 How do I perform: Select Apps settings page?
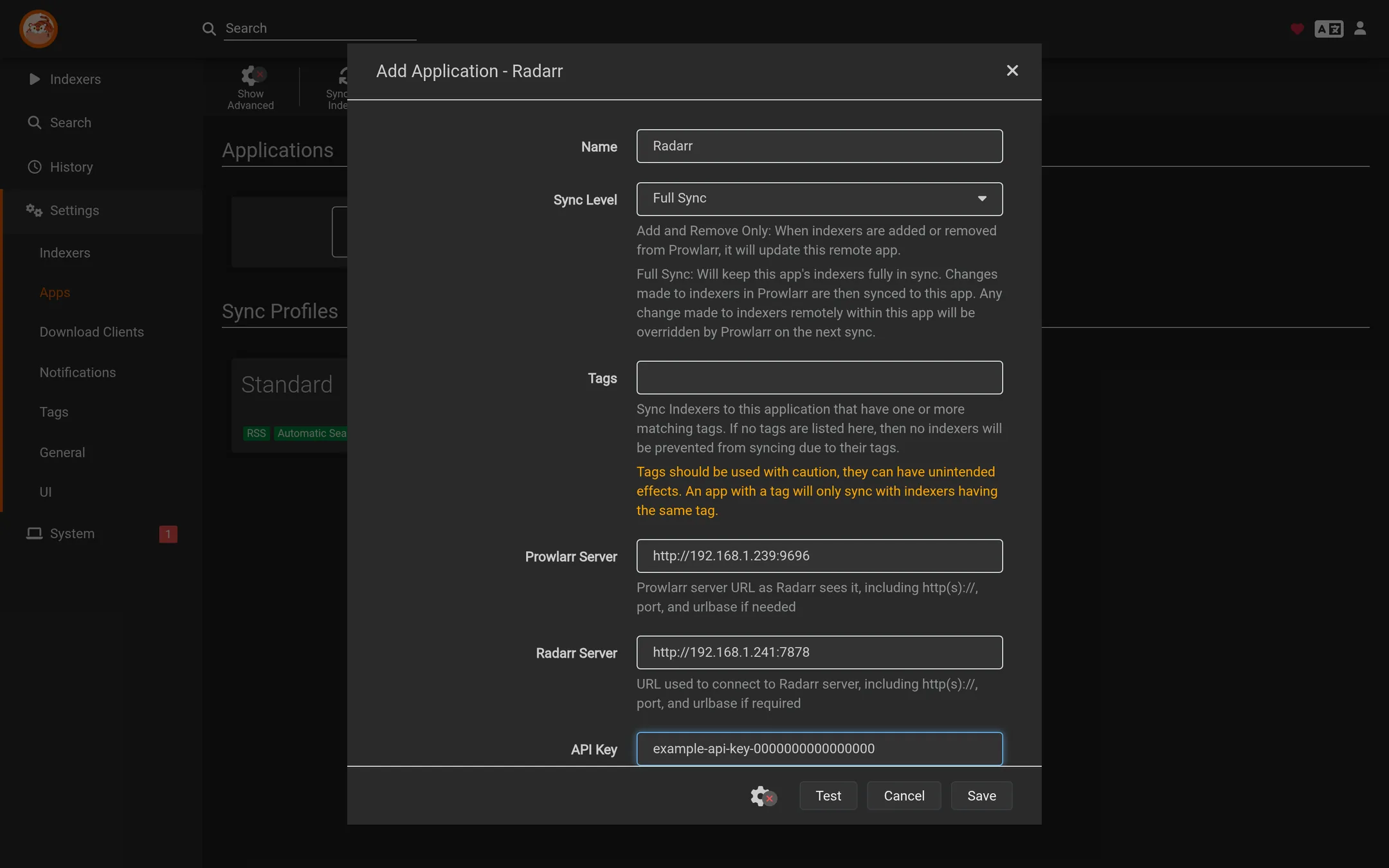tap(55, 293)
